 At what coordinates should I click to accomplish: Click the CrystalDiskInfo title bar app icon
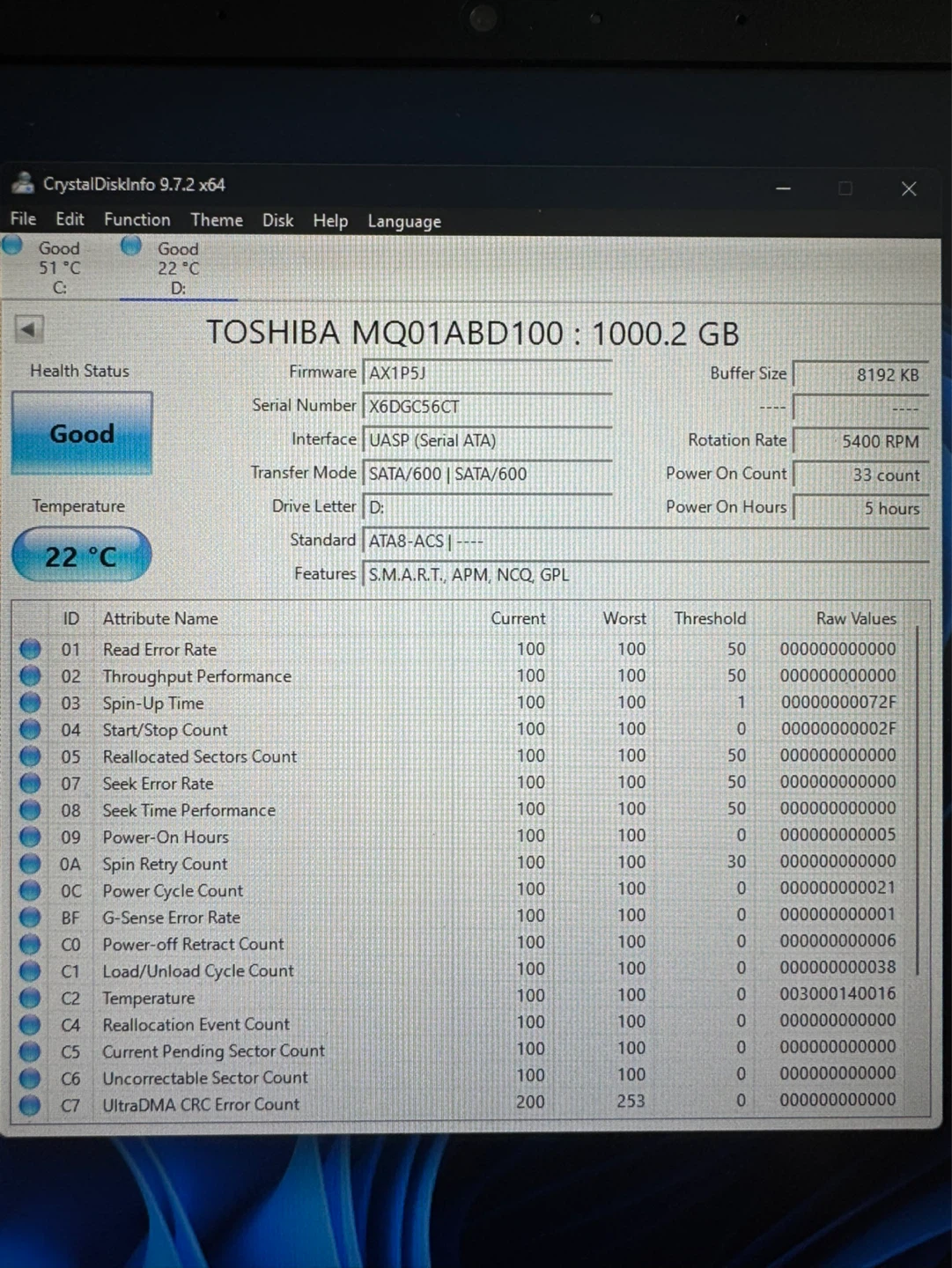[23, 184]
